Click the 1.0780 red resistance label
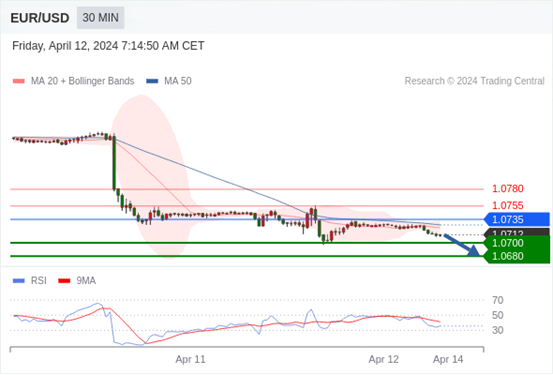The image size is (553, 375). [508, 189]
